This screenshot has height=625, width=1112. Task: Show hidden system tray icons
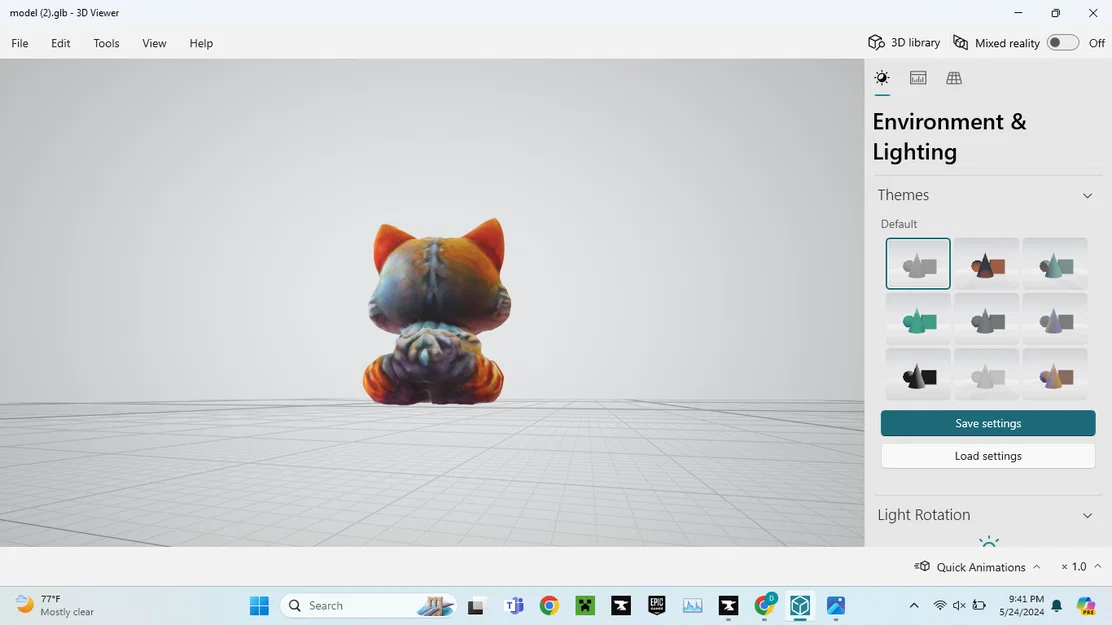point(913,605)
